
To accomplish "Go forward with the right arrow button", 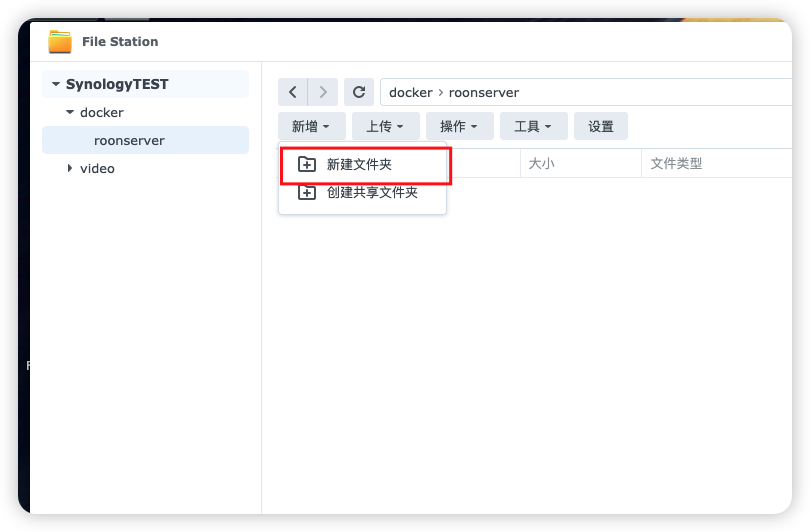I will click(322, 92).
